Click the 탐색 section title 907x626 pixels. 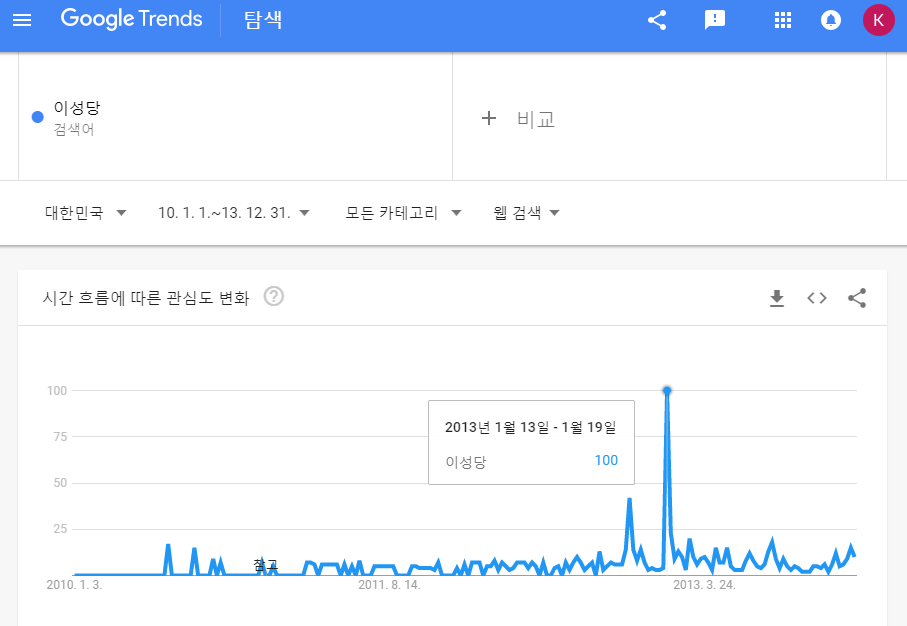pos(263,20)
